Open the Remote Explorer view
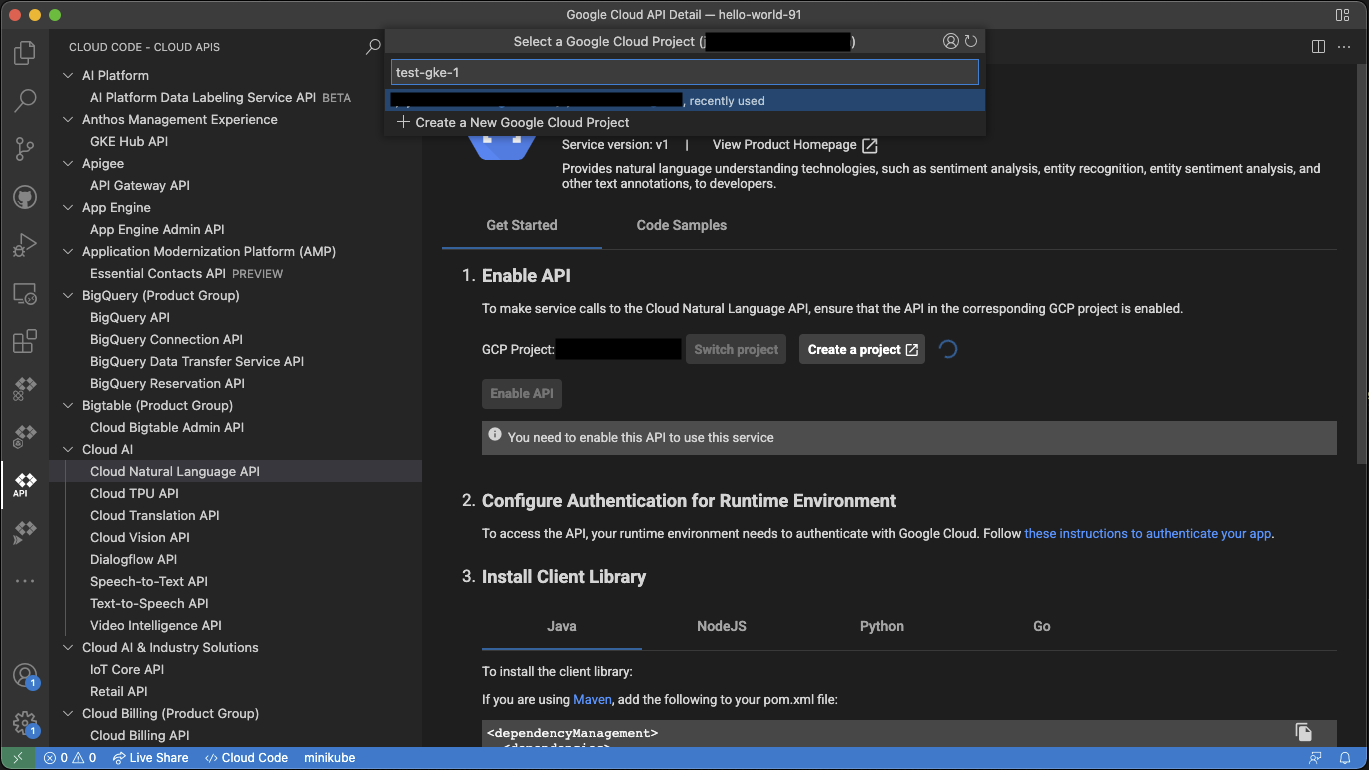 pyautogui.click(x=25, y=294)
